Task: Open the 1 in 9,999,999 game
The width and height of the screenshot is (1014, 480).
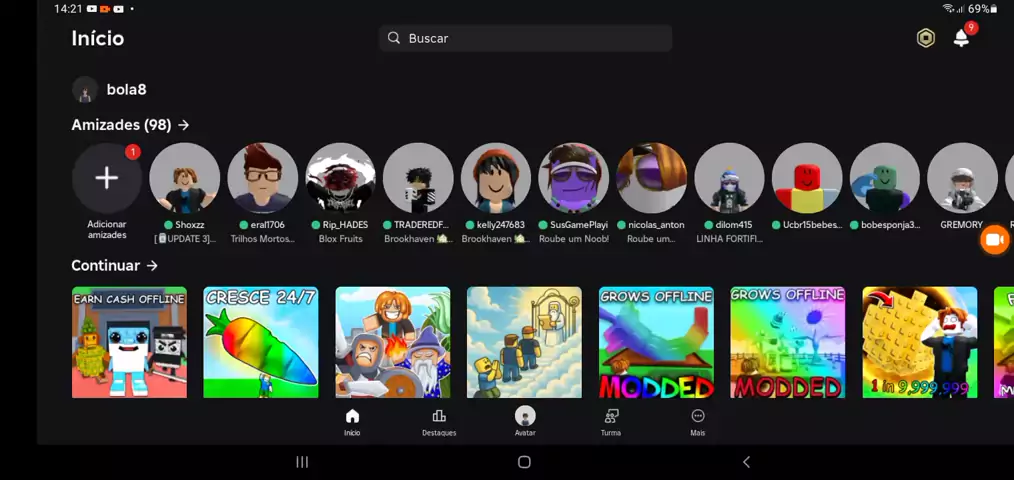Action: point(920,342)
